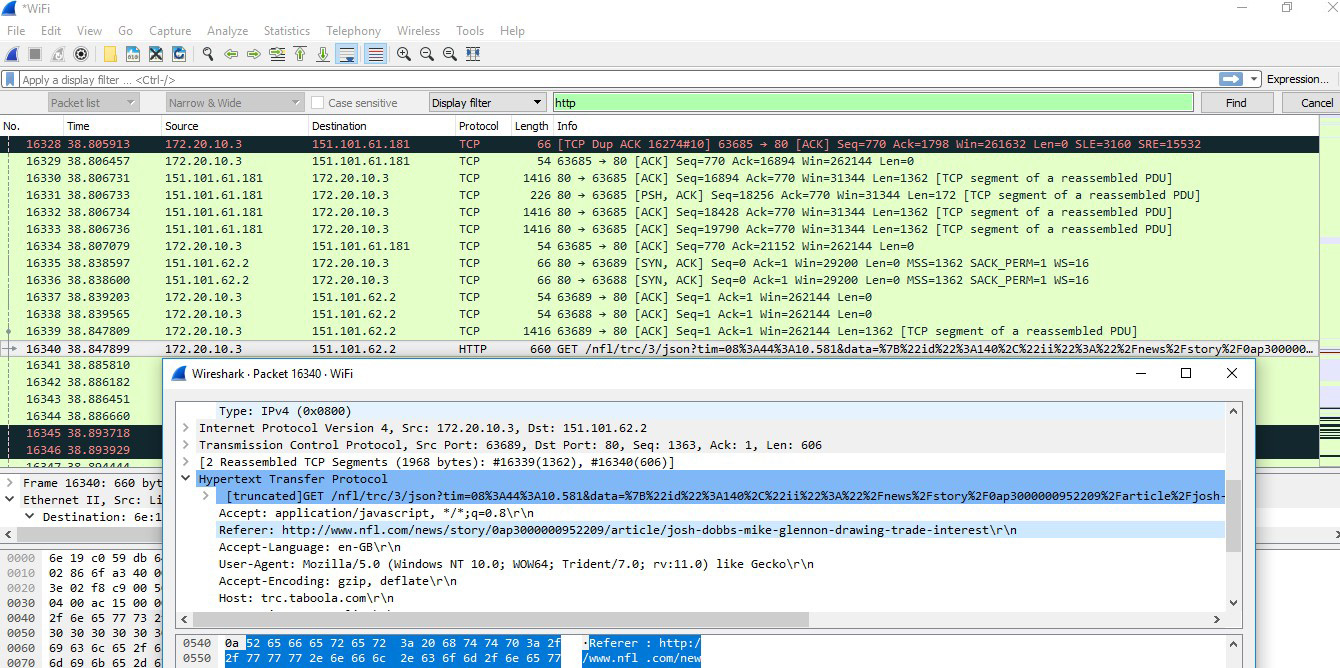Reset text to normal size
The width and height of the screenshot is (1340, 668).
click(x=450, y=54)
